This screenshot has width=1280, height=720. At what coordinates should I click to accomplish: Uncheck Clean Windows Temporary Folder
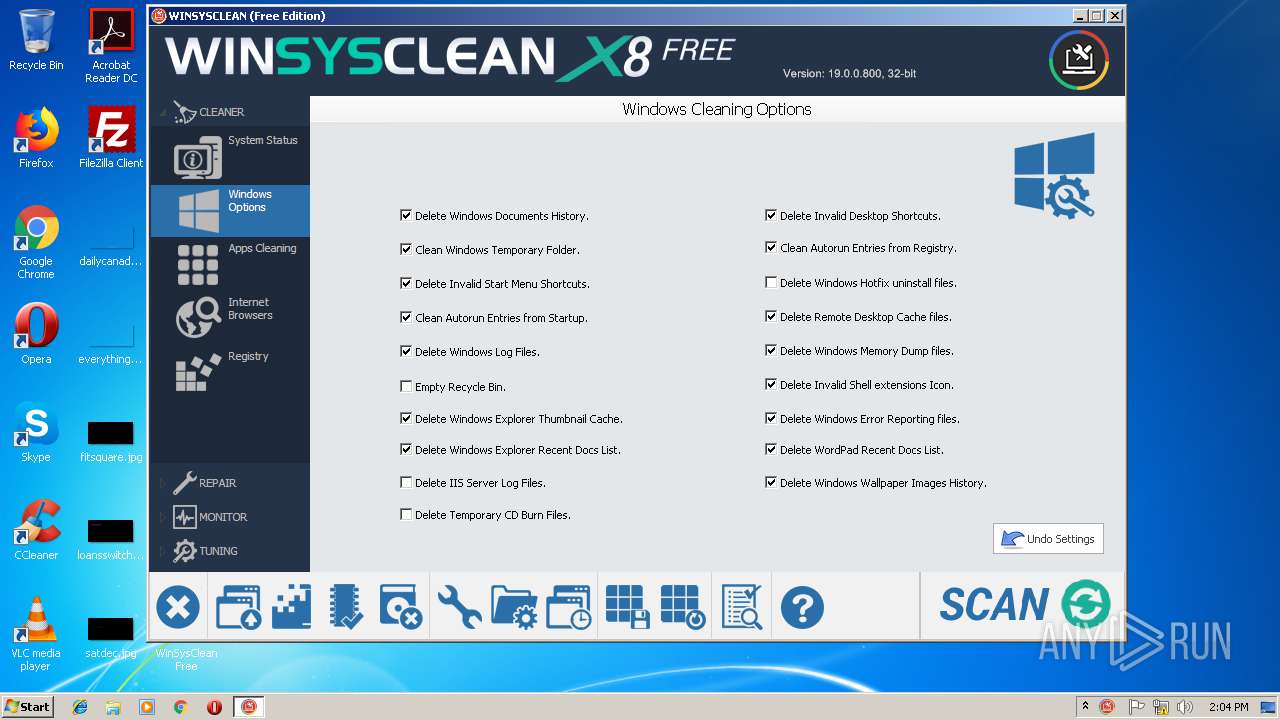point(406,249)
